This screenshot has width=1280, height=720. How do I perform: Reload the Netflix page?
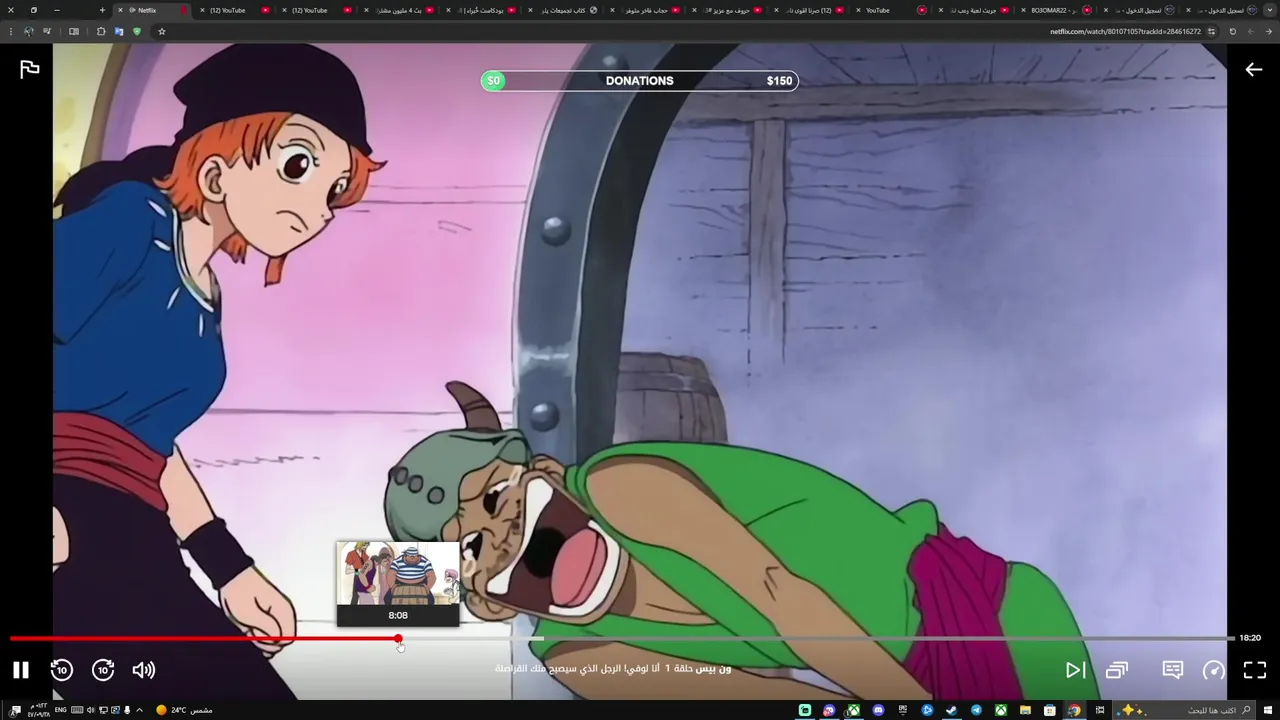coord(1232,31)
